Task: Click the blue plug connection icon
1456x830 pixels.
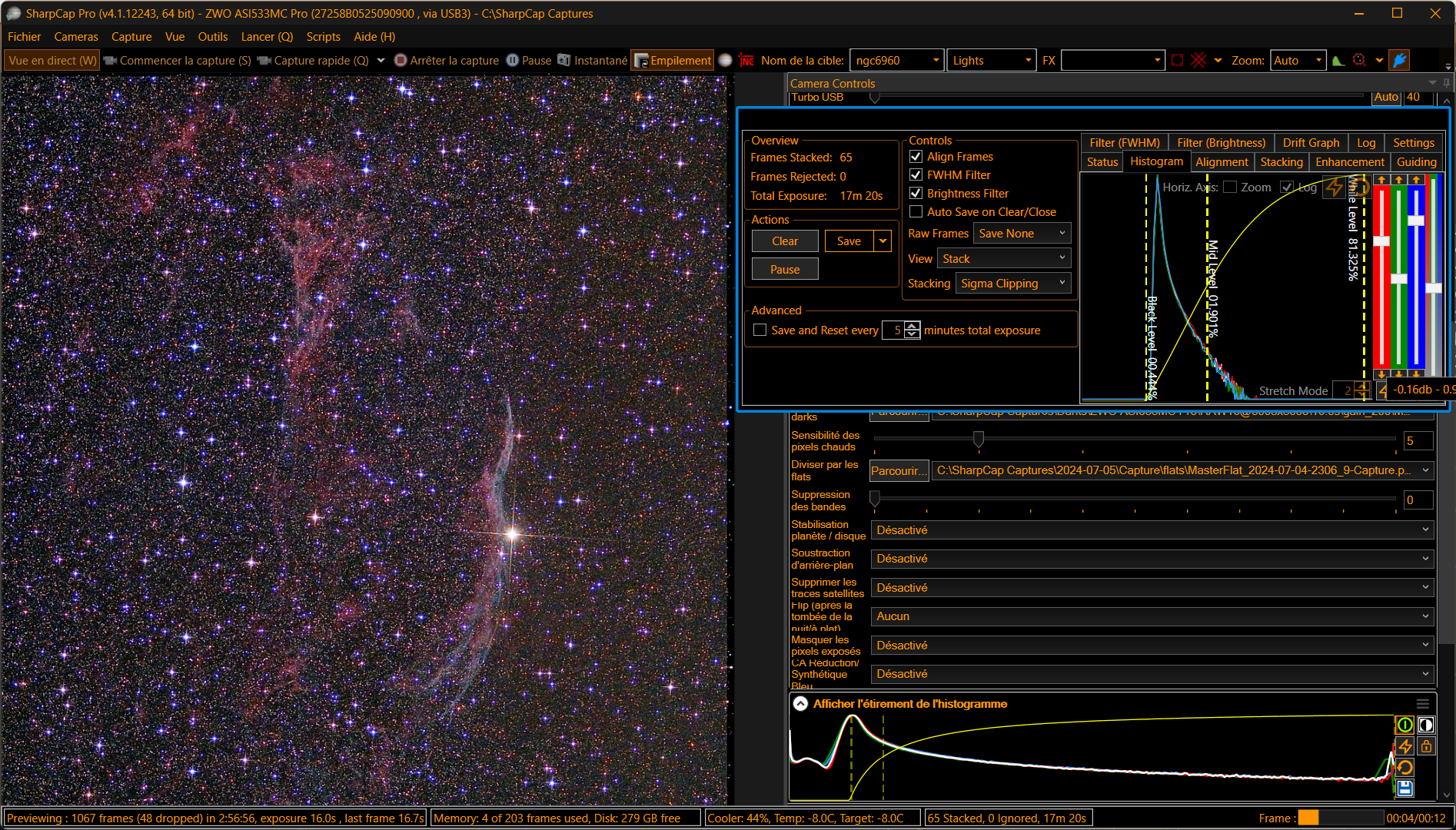Action: [1400, 60]
